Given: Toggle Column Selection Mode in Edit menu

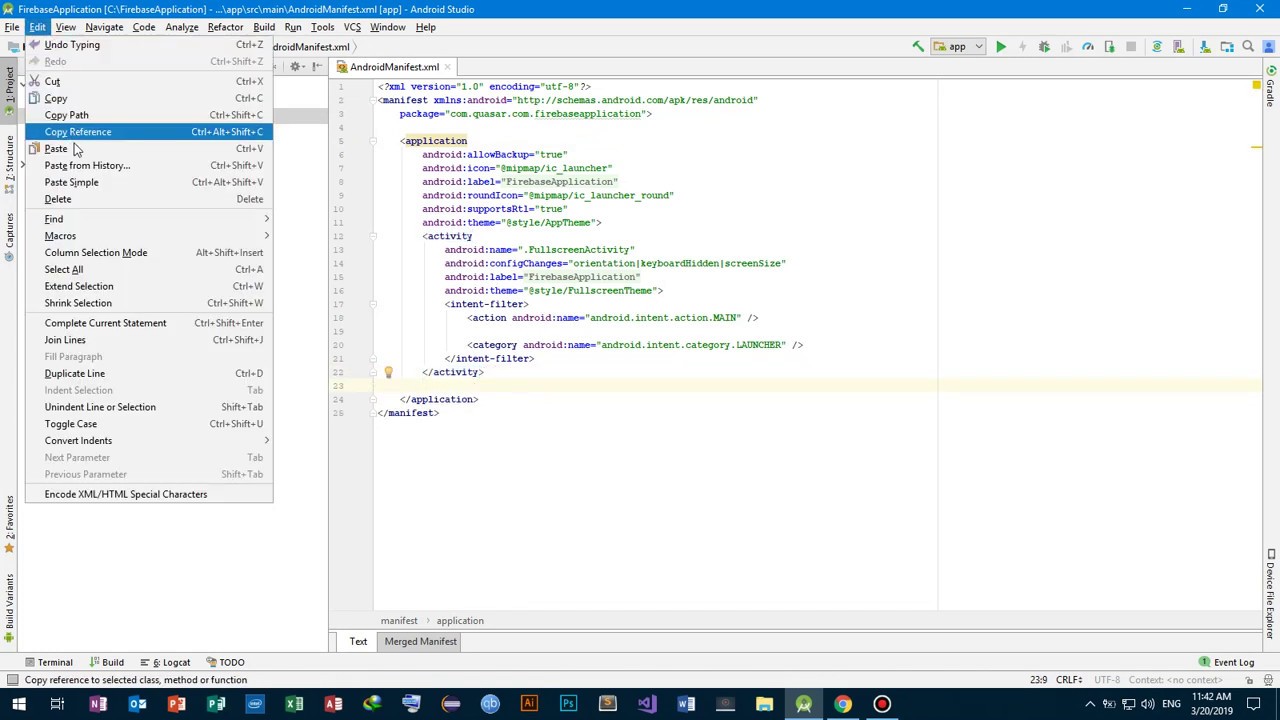Looking at the screenshot, I should (149, 253).
